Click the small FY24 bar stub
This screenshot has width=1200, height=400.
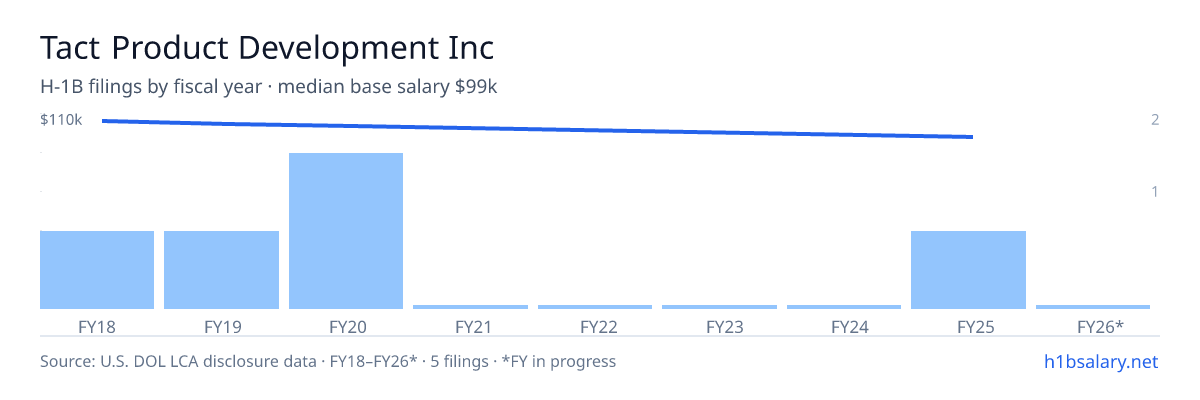(844, 307)
